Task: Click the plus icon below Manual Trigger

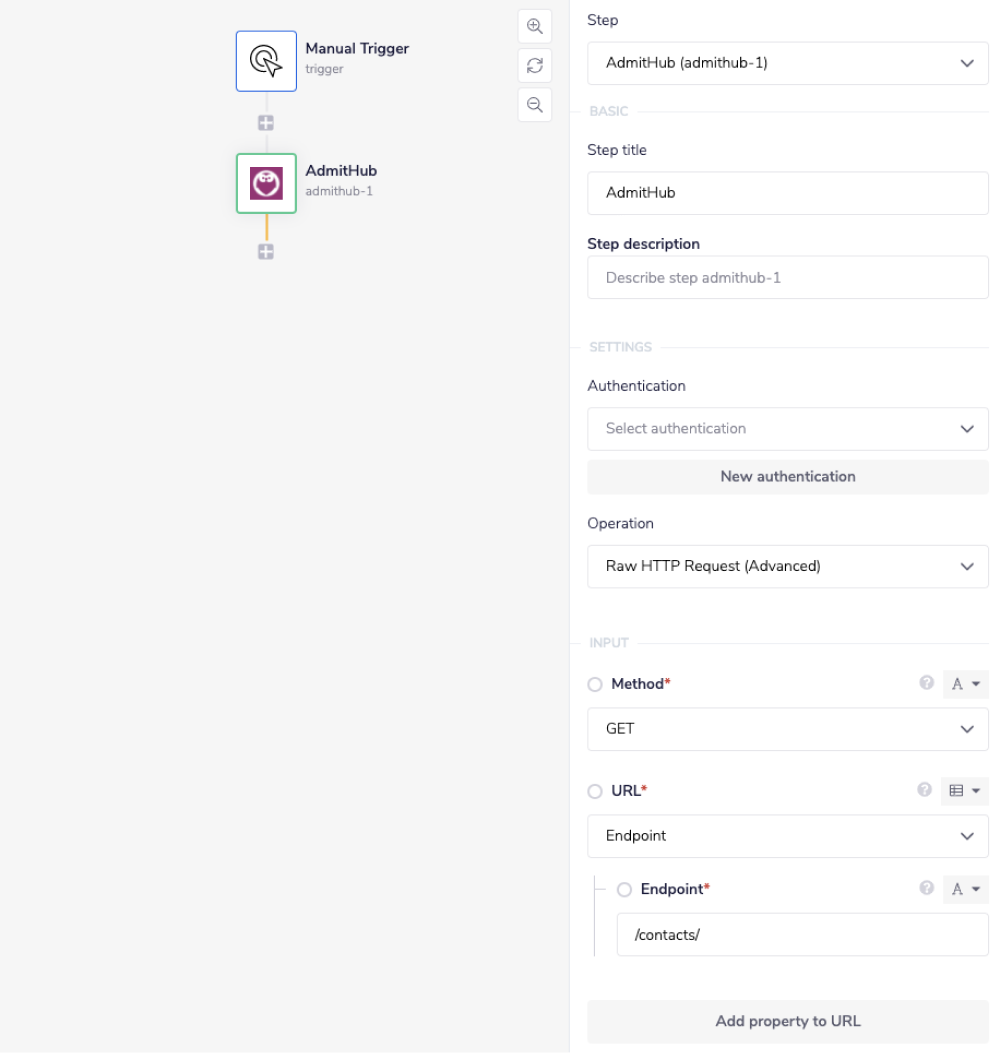Action: click(266, 122)
